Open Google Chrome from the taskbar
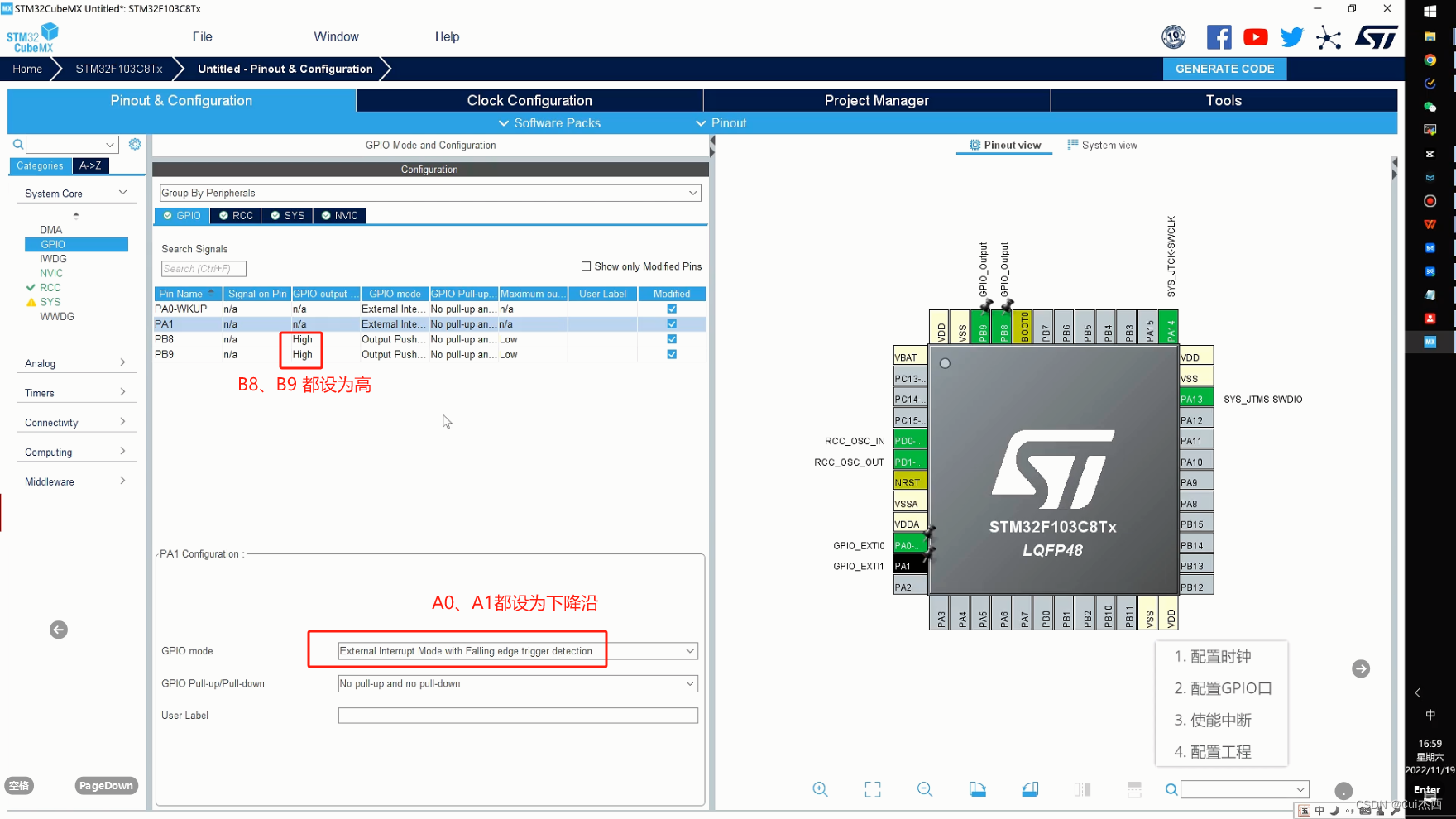The image size is (1456, 819). click(1430, 60)
